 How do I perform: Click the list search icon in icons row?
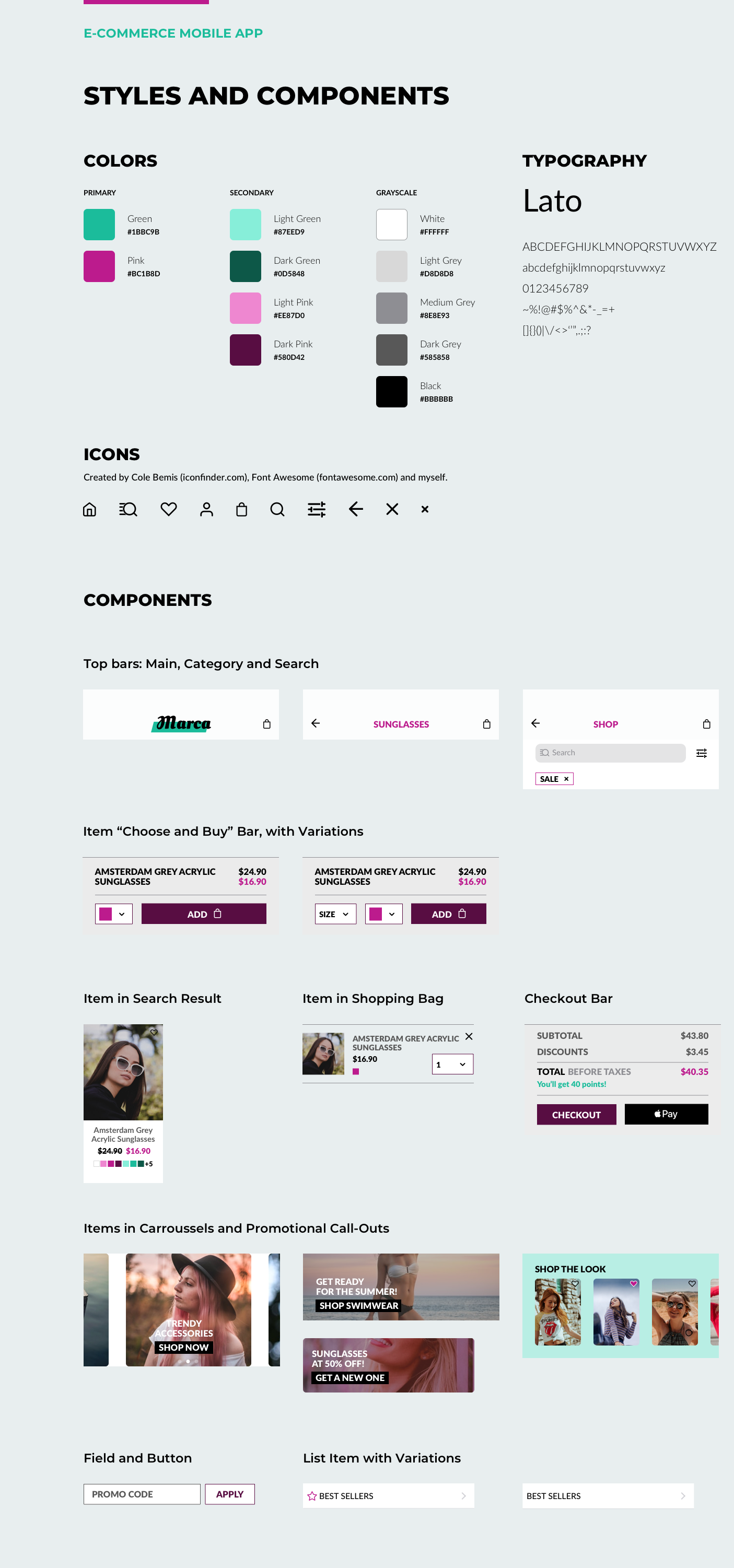tap(128, 509)
